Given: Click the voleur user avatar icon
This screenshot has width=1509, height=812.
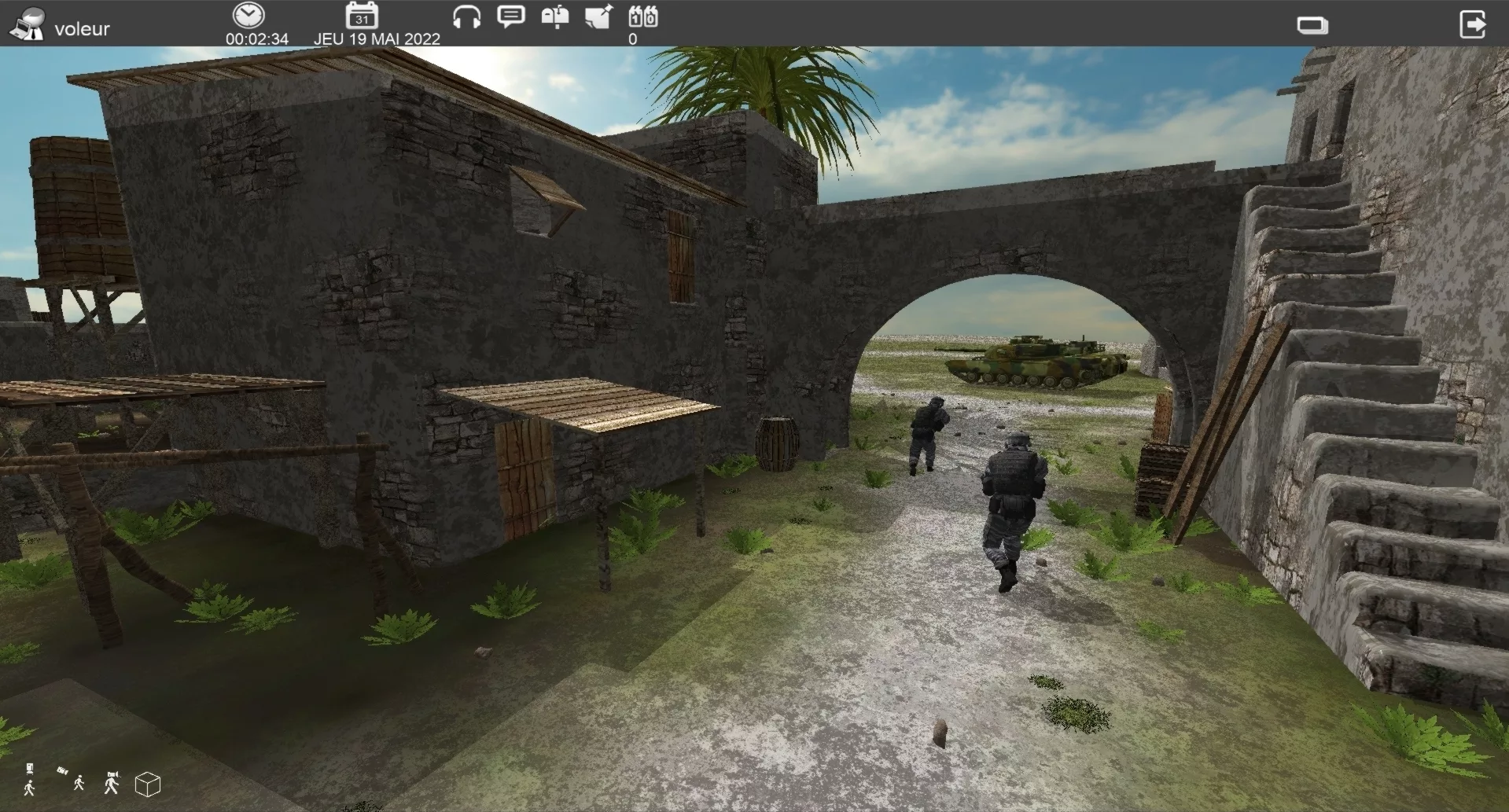Looking at the screenshot, I should tap(27, 24).
